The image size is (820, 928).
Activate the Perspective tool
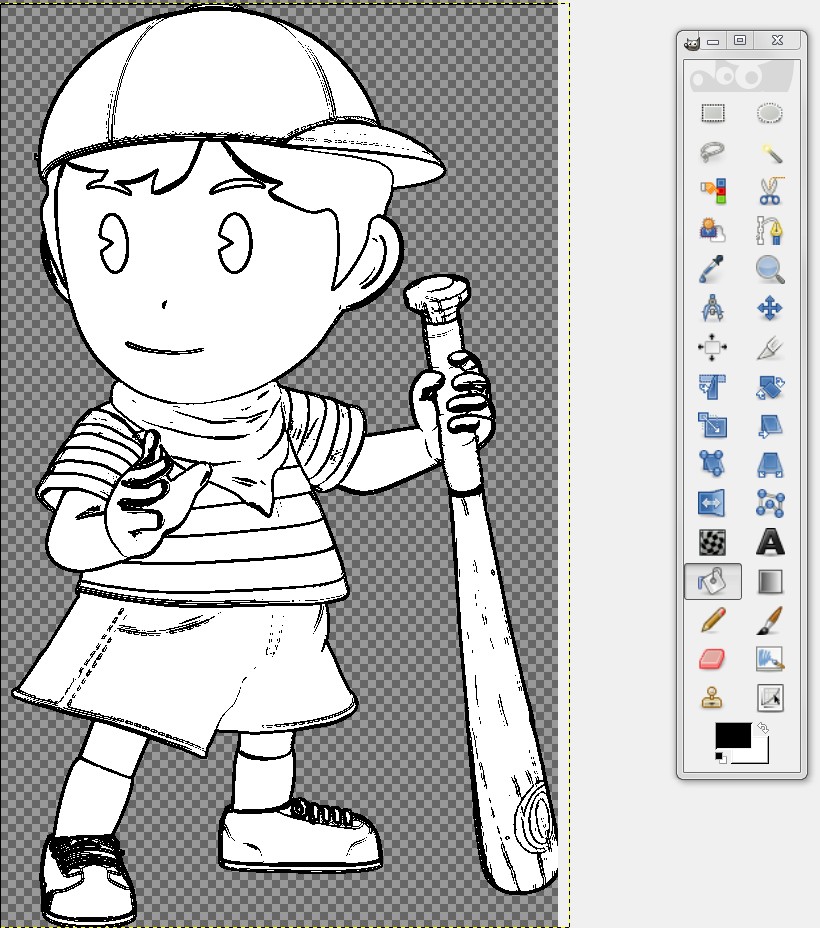pos(769,465)
